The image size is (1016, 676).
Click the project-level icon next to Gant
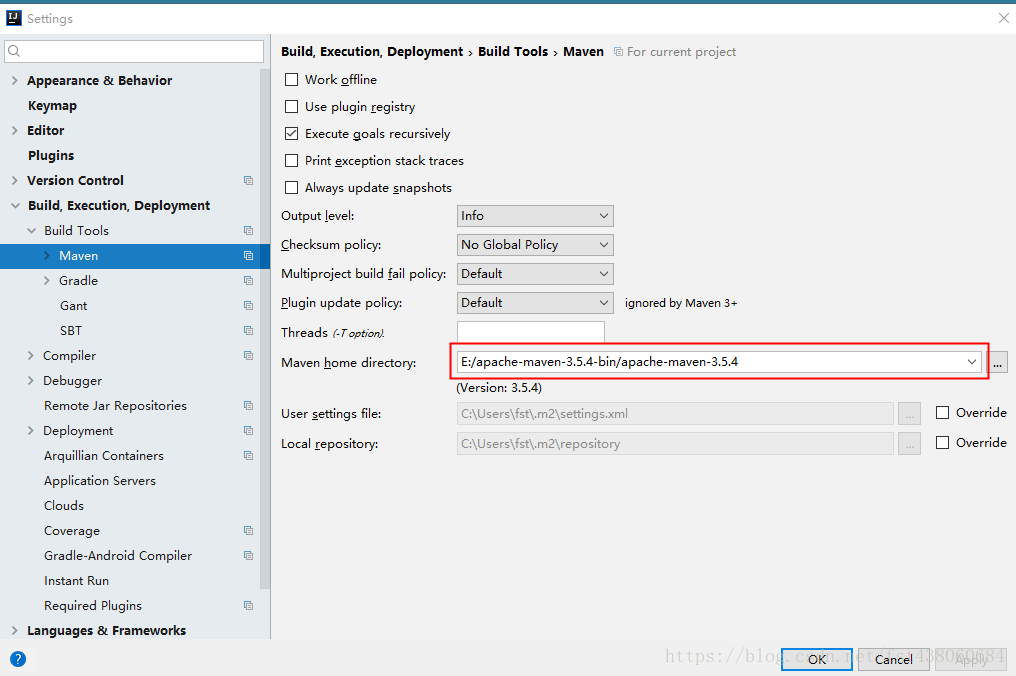point(248,305)
